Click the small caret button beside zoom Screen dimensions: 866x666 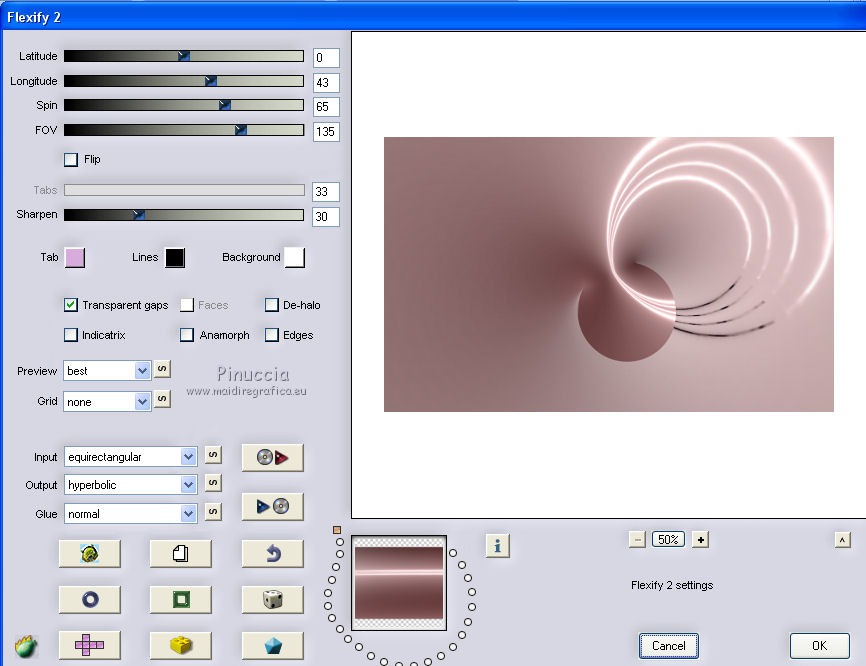pyautogui.click(x=842, y=540)
